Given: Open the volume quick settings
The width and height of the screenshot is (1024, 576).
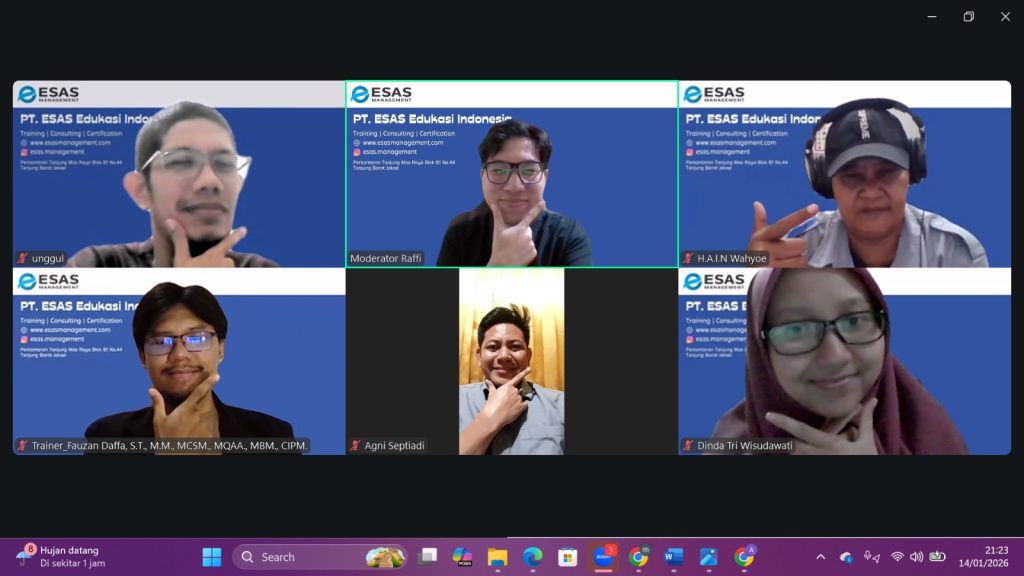Looking at the screenshot, I should [x=916, y=557].
